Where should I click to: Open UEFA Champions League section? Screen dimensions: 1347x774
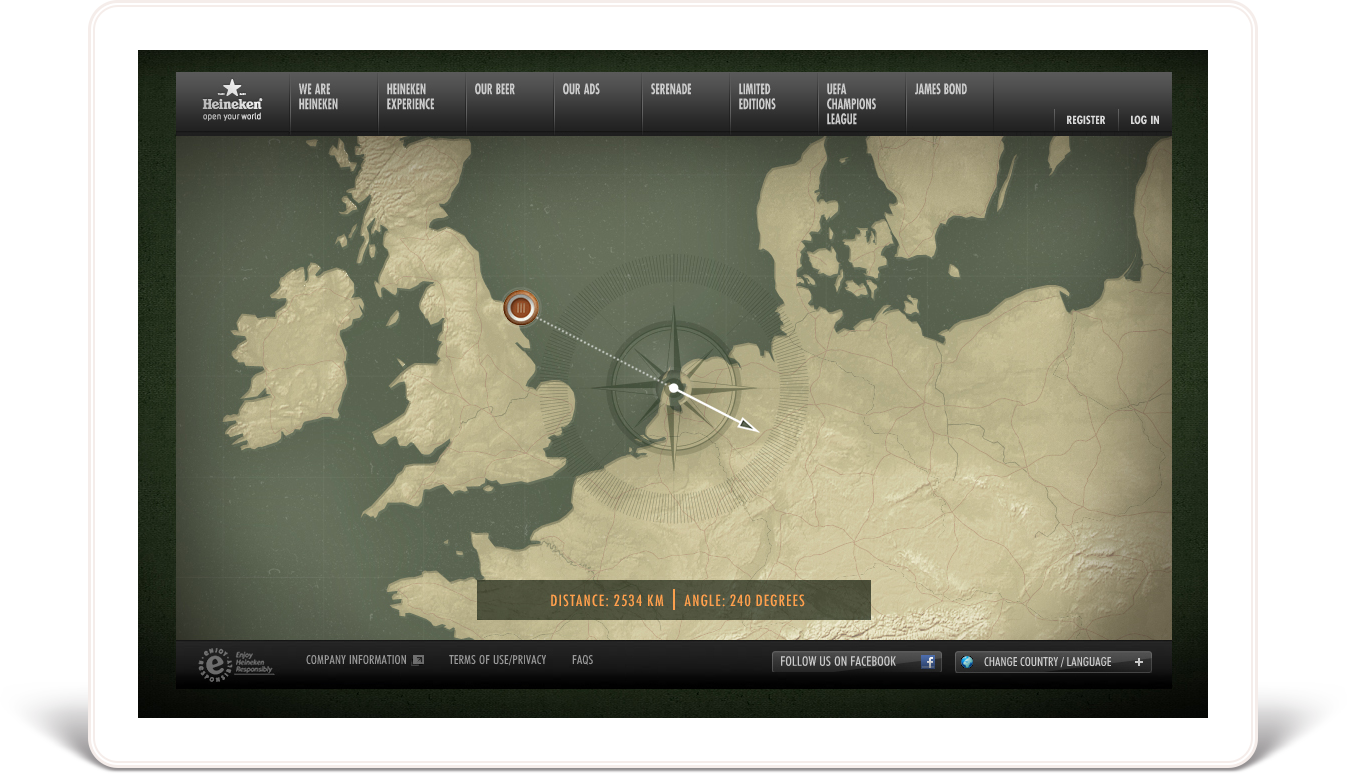[851, 104]
